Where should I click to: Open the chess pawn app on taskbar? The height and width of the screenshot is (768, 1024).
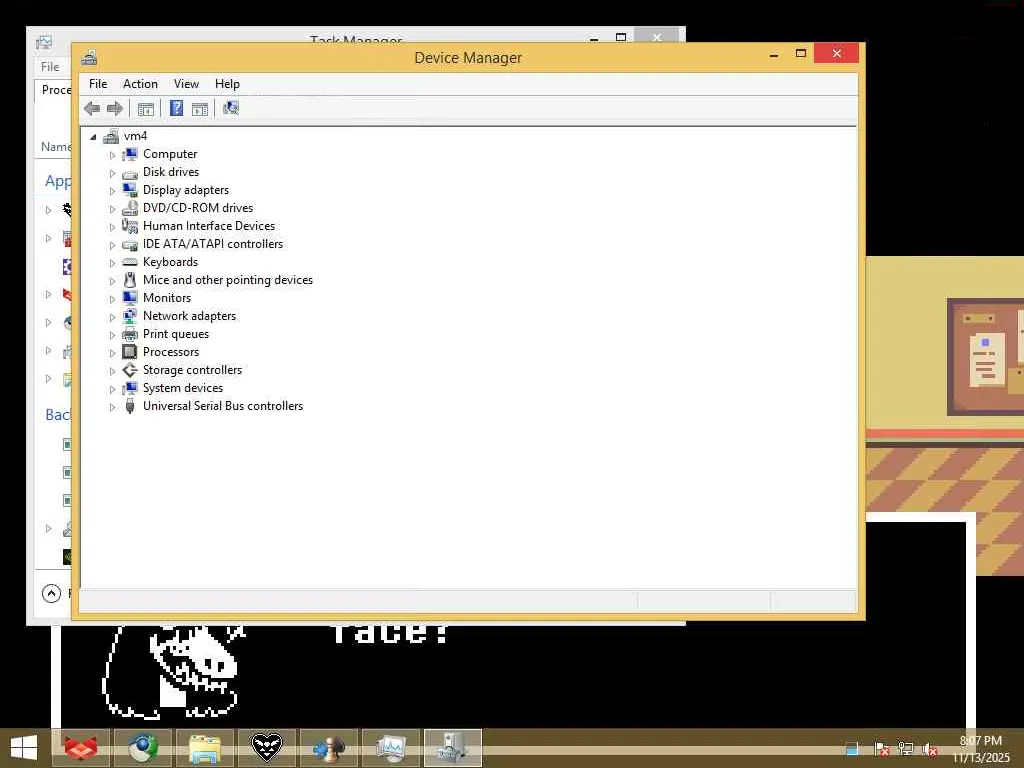[x=329, y=748]
